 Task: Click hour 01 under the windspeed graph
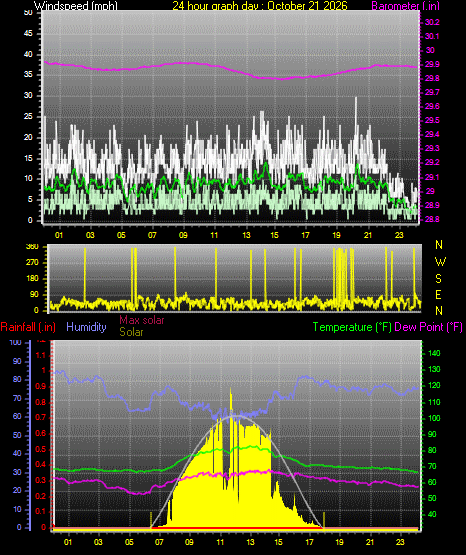coord(59,235)
